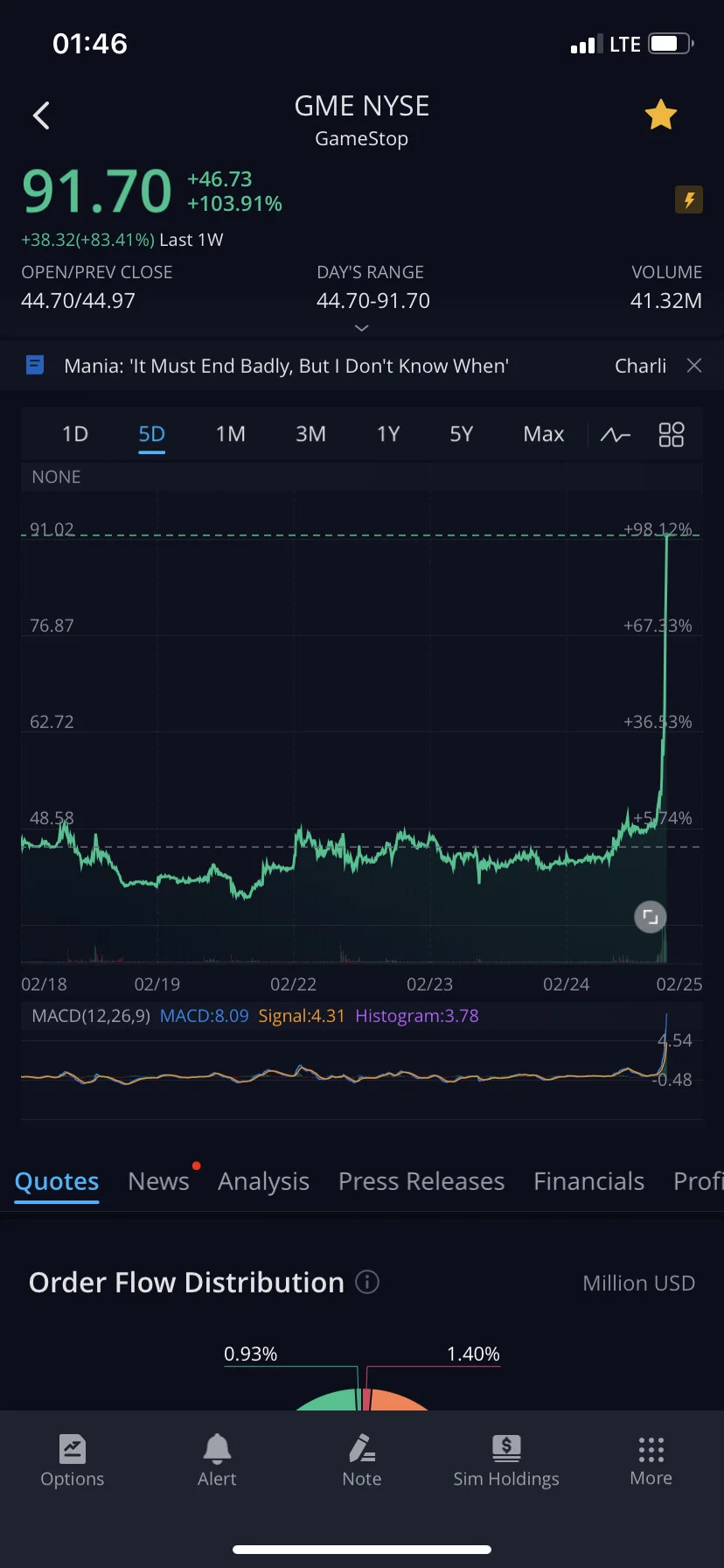Switch to the Quotes tab
Image resolution: width=724 pixels, height=1568 pixels.
pyautogui.click(x=57, y=1181)
